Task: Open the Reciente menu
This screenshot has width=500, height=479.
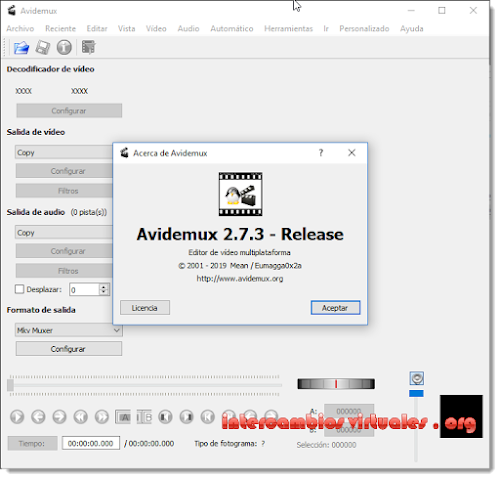Action: coord(60,29)
